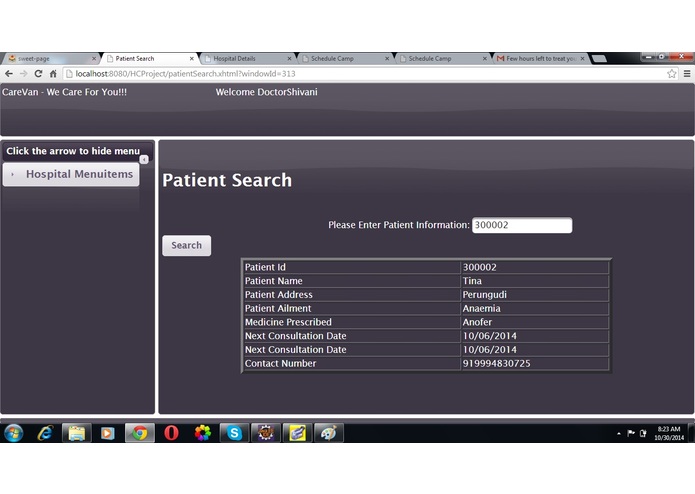
Task: Open the media player taskbar icon
Action: [x=108, y=433]
